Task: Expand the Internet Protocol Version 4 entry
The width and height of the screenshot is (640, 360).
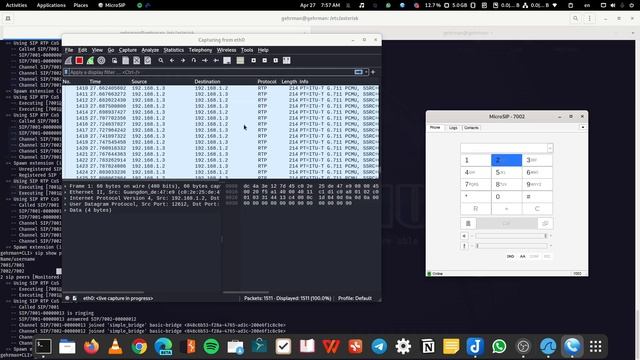Action: (66, 198)
